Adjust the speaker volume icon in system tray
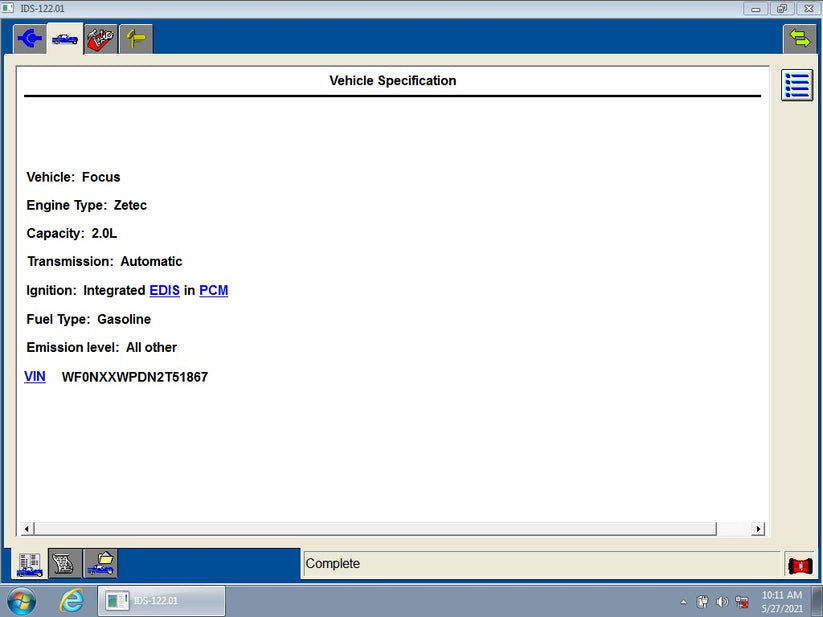The image size is (823, 617). click(722, 601)
